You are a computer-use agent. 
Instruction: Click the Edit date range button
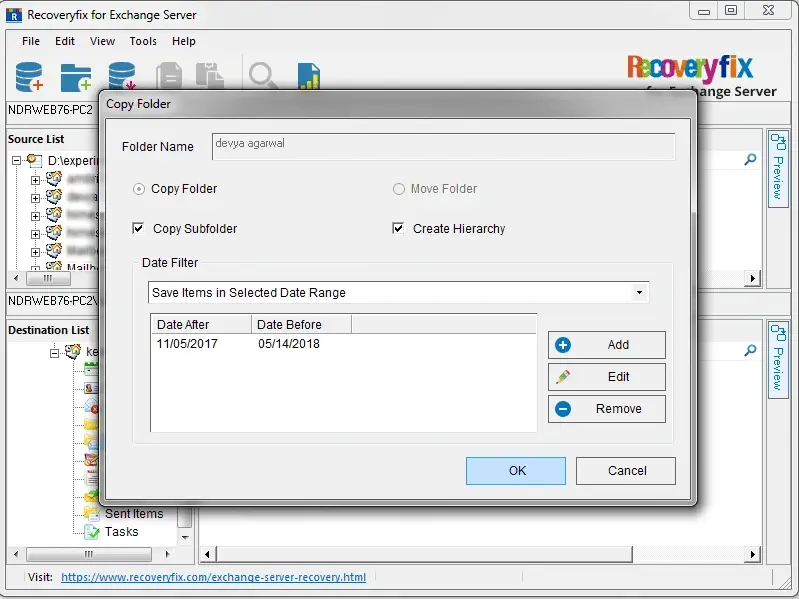[x=606, y=377]
